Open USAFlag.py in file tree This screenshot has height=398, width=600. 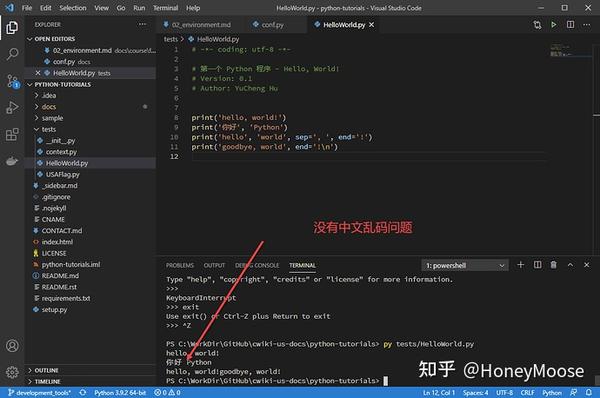62,175
